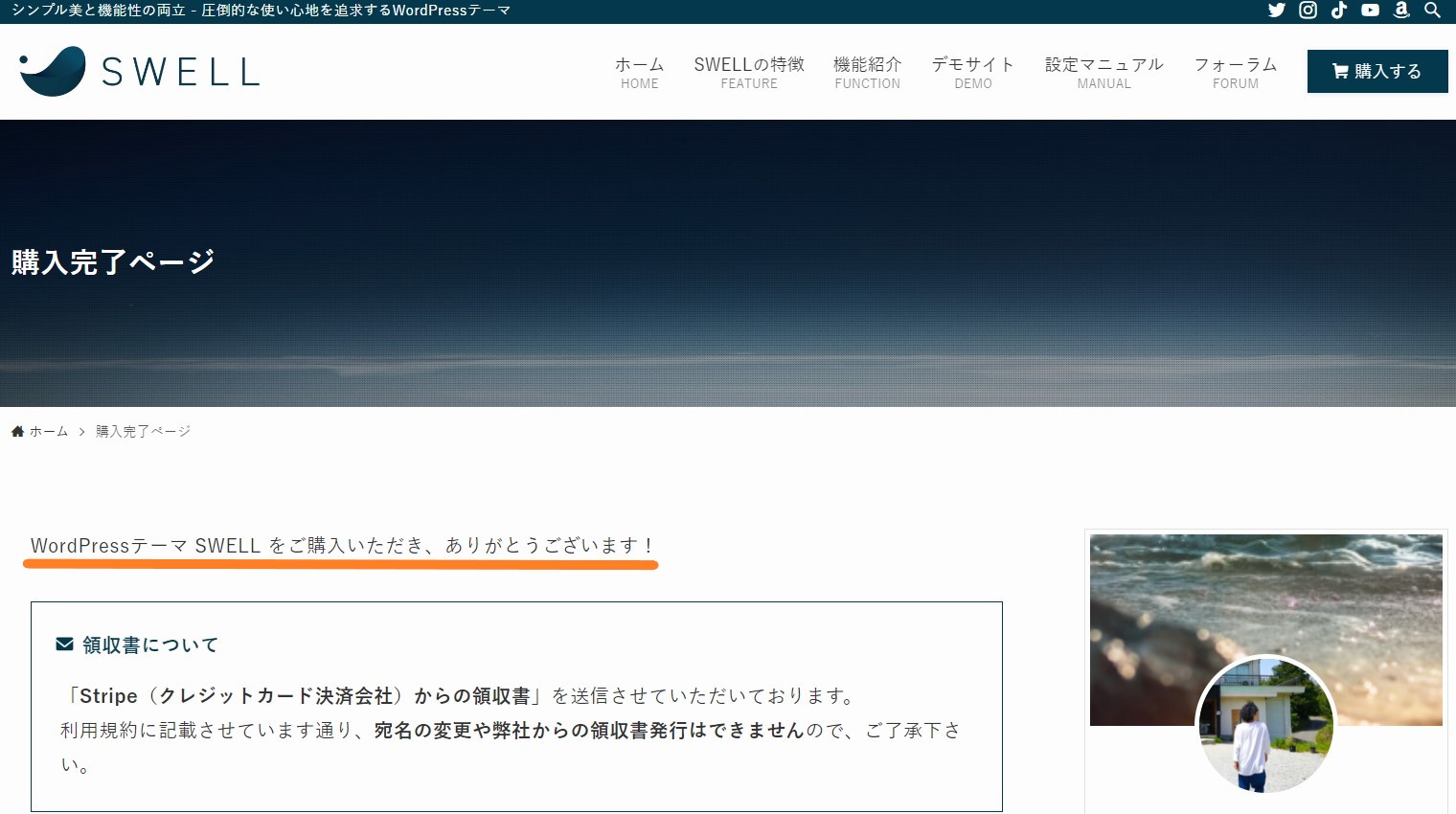The image size is (1456, 814).
Task: Open the Twitter icon in top bar
Action: (1276, 11)
